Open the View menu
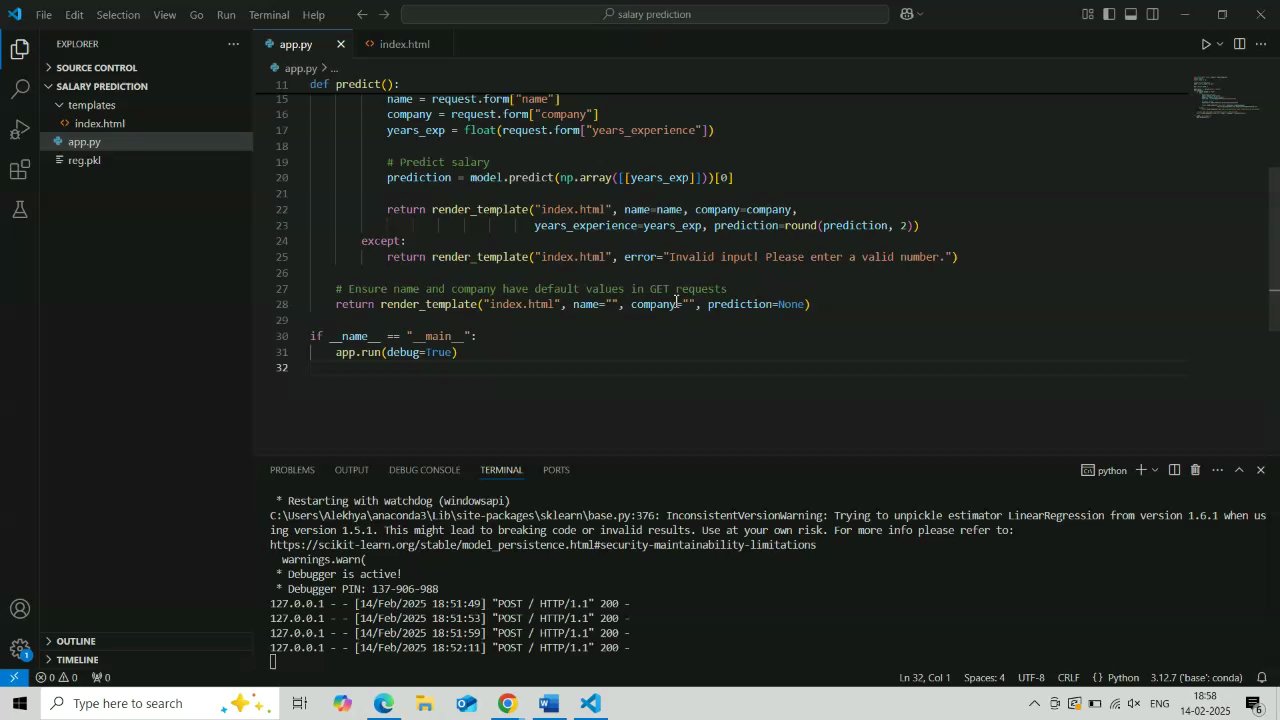Image resolution: width=1280 pixels, height=720 pixels. [165, 15]
